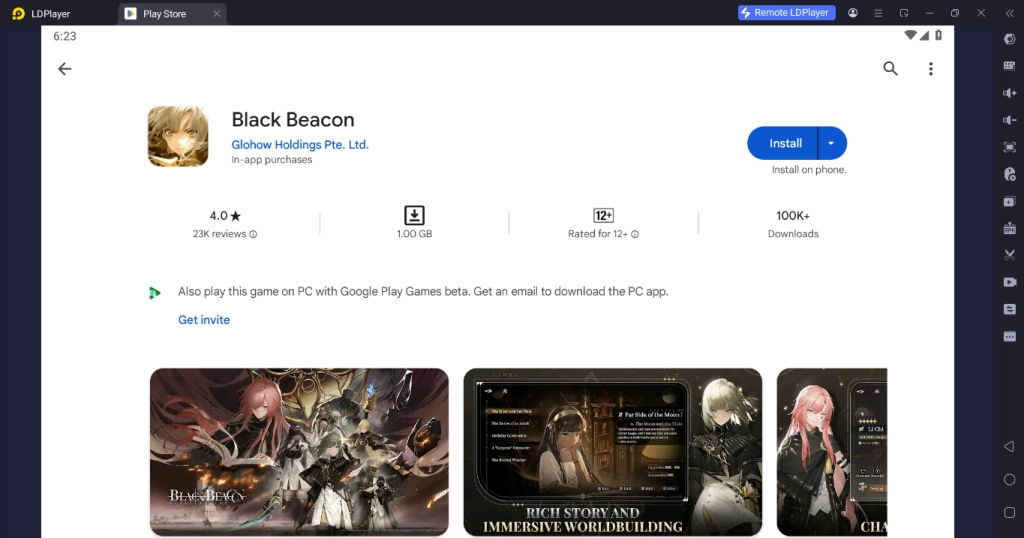Viewport: 1024px width, 538px height.
Task: Click the Google Play Games logo icon
Action: pos(154,293)
